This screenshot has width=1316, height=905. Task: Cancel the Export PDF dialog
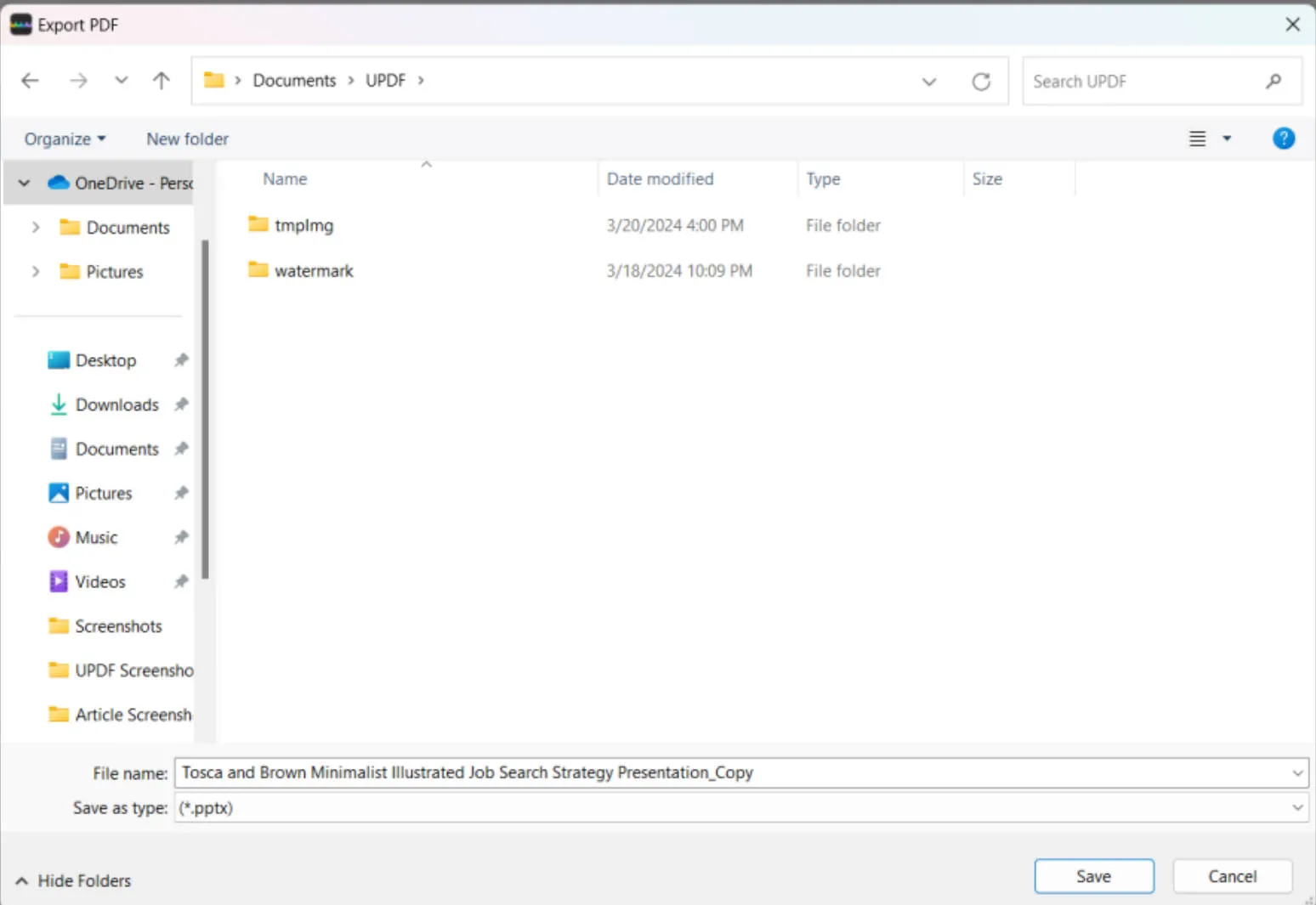(x=1233, y=876)
